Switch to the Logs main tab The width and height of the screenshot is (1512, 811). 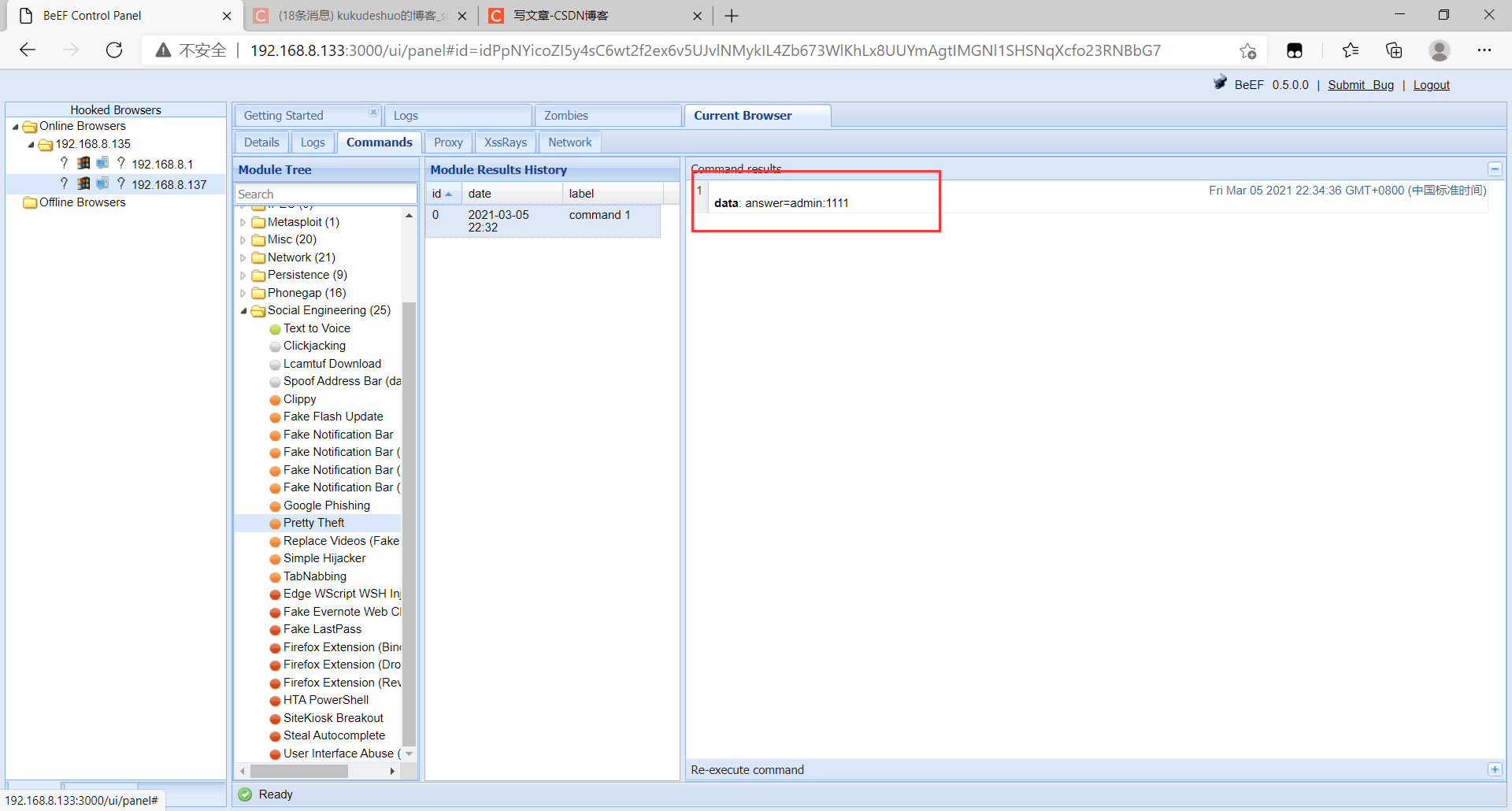click(458, 116)
